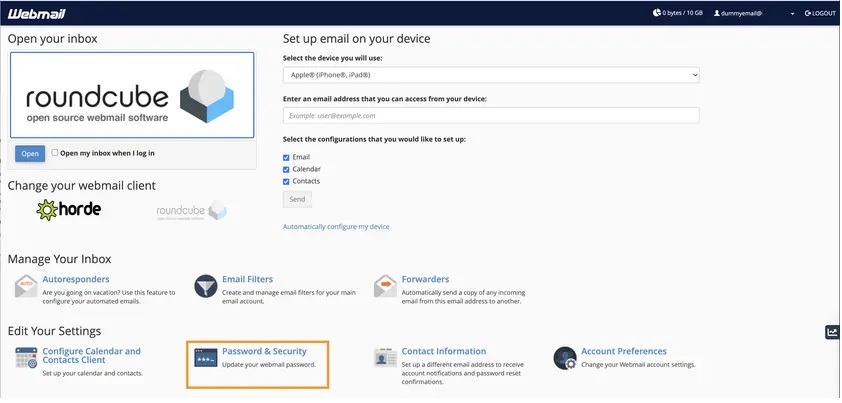
Task: Focus the email address input field
Action: pyautogui.click(x=491, y=116)
